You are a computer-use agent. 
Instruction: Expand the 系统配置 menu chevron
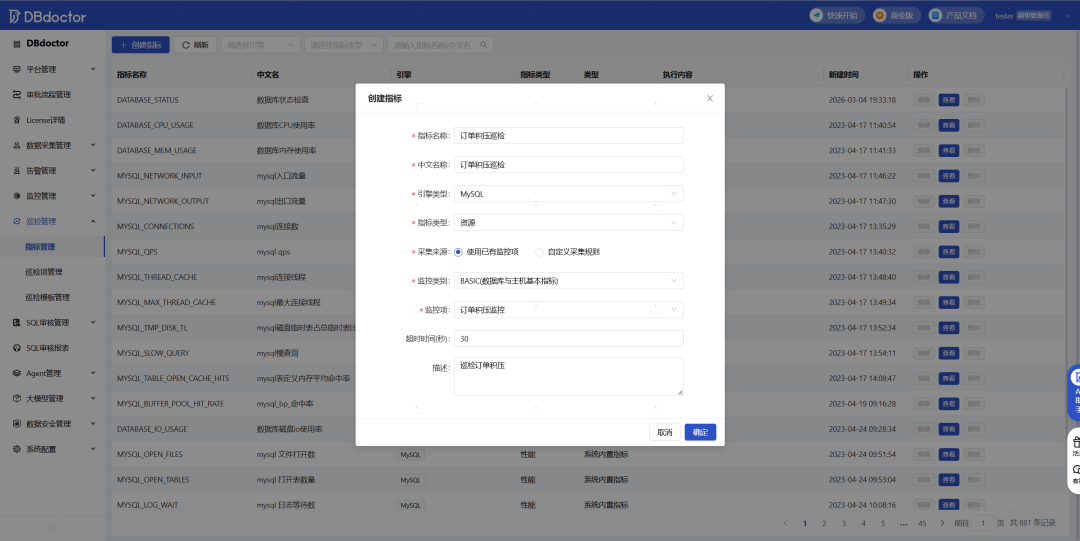(93, 449)
